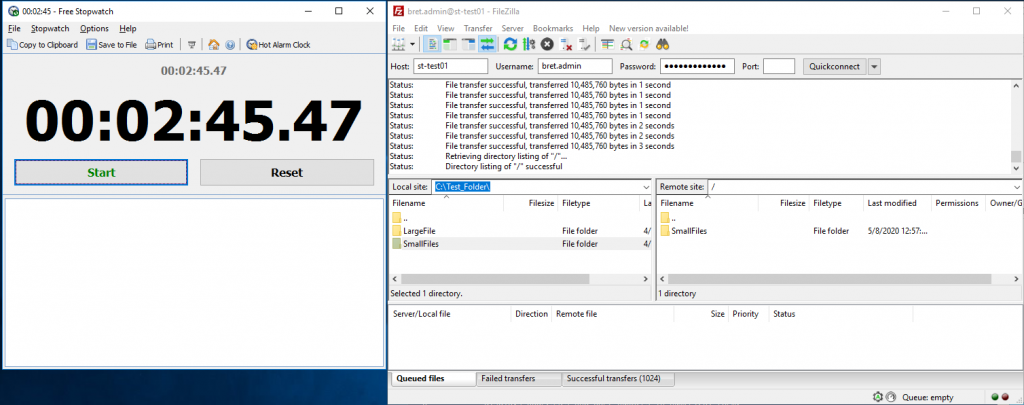Click the blue help icon in stopwatch toolbar

230,44
